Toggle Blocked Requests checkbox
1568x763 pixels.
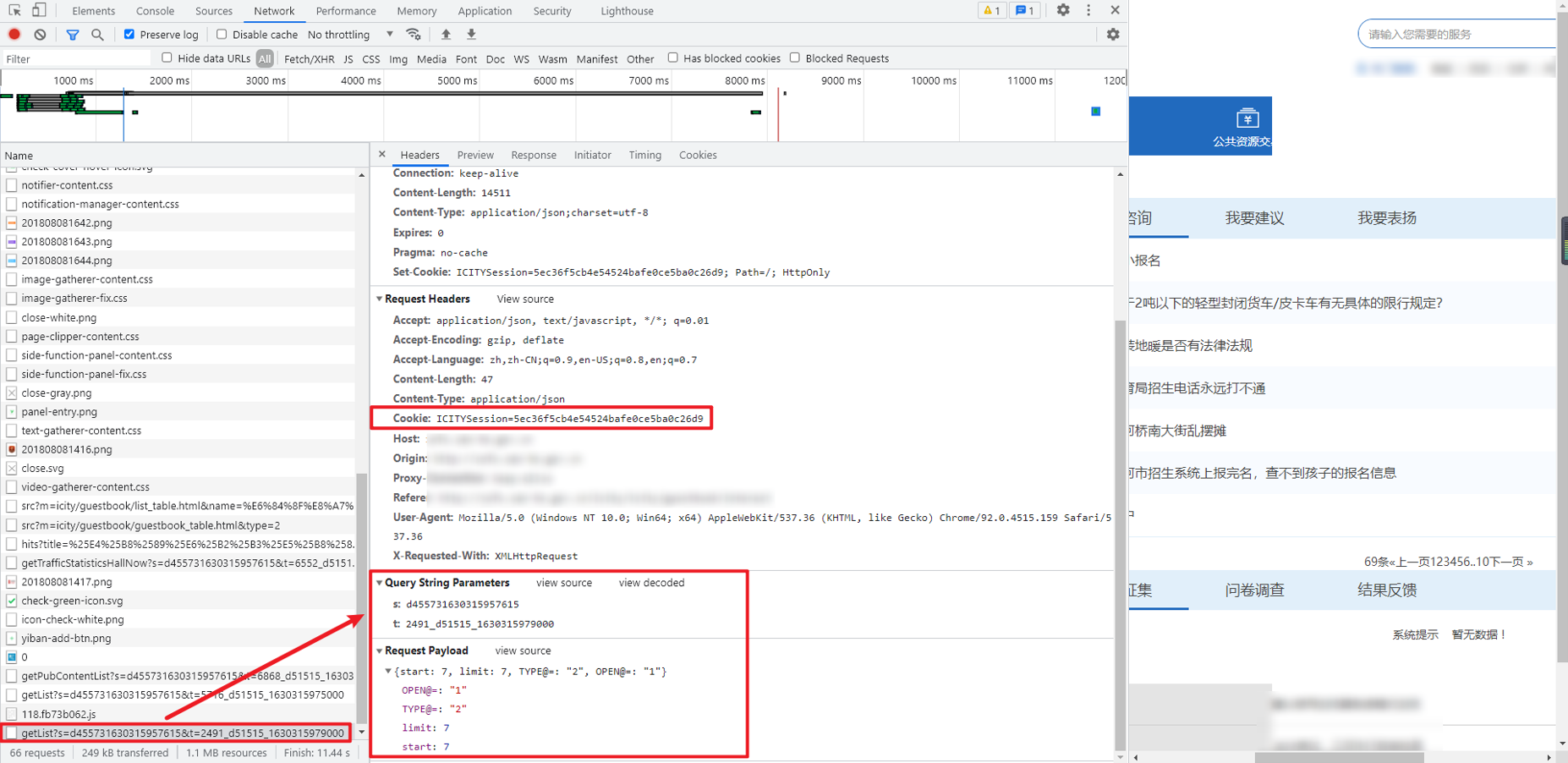tap(795, 58)
